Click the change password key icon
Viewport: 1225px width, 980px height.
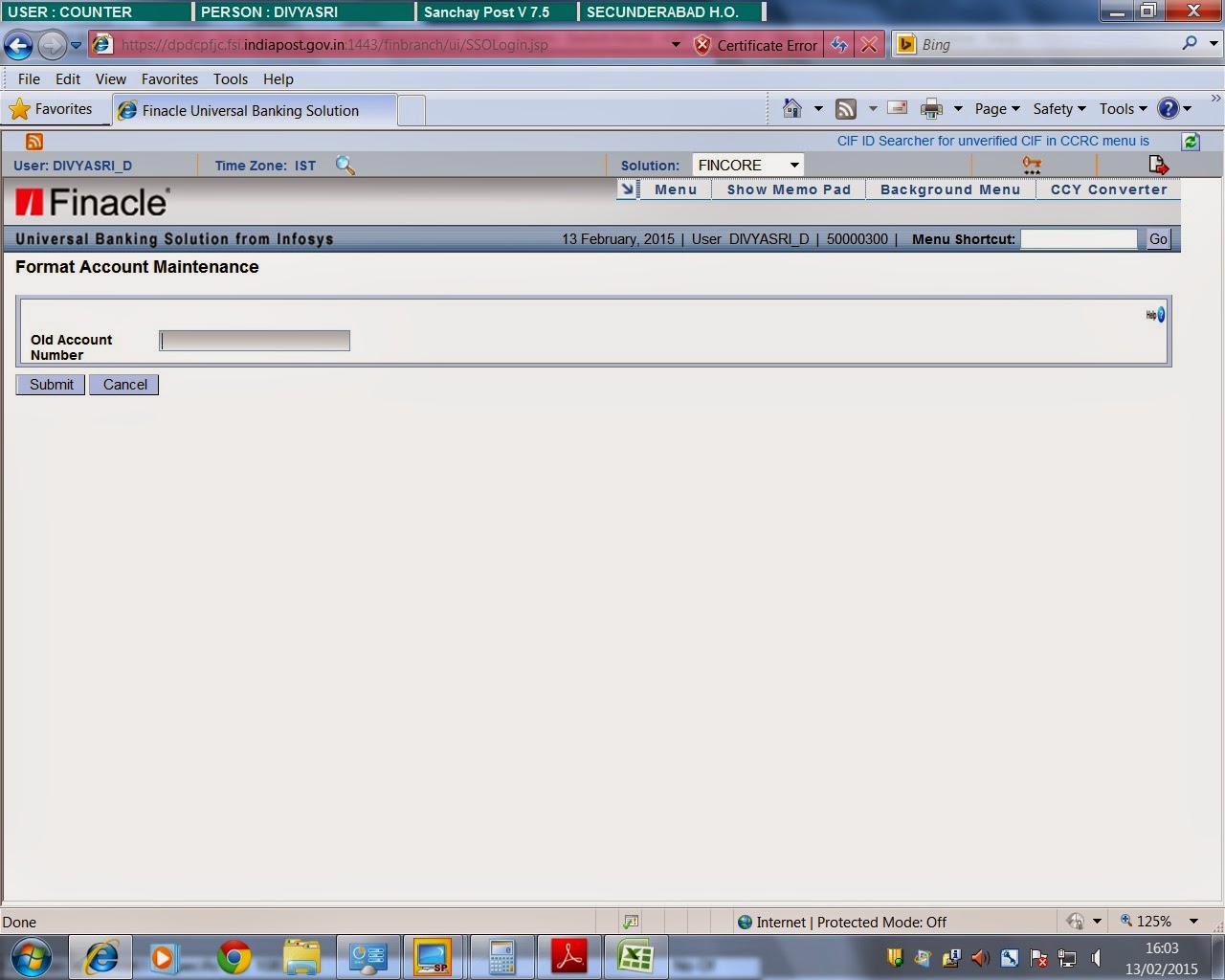point(1031,164)
